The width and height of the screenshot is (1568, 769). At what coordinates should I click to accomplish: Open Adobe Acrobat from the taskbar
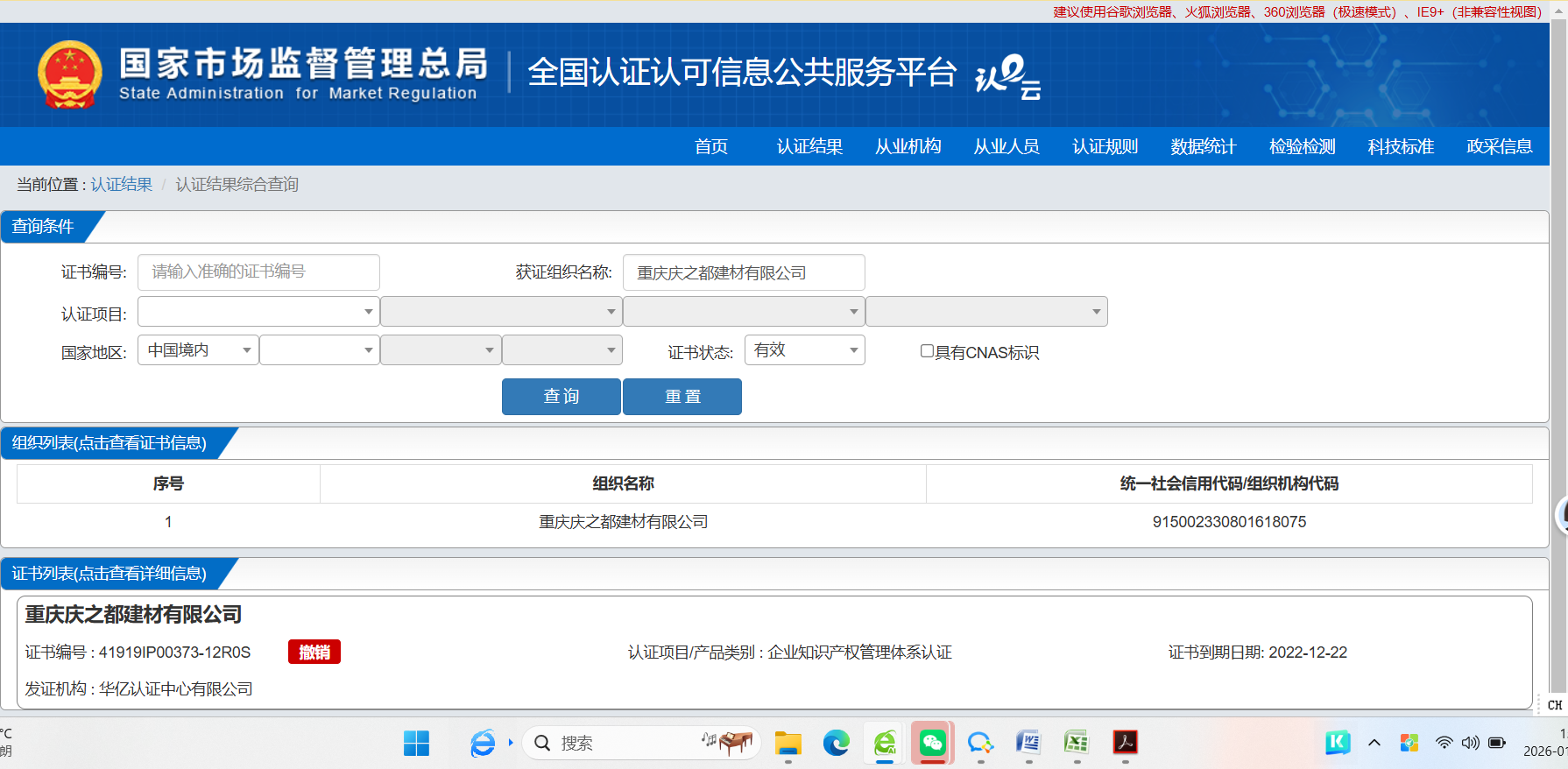(x=1125, y=744)
